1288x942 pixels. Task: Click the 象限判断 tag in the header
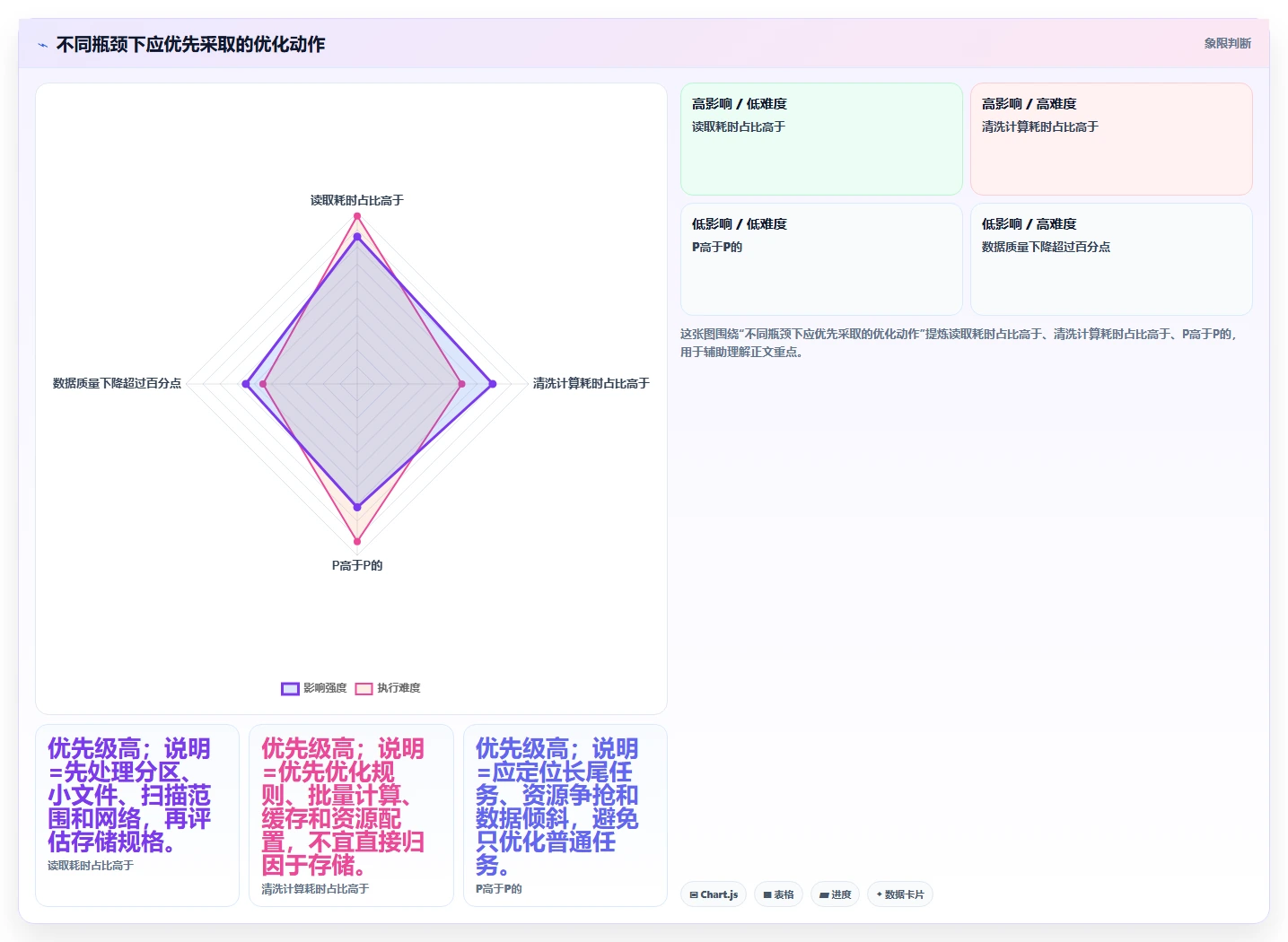point(1227,43)
